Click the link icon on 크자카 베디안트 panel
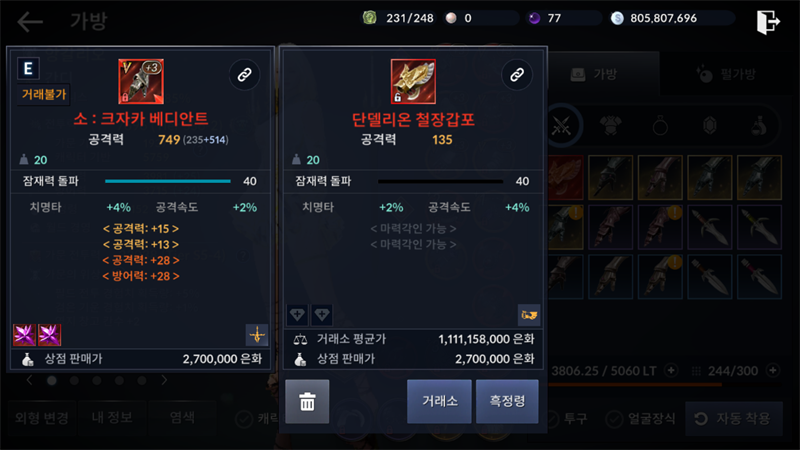 pyautogui.click(x=244, y=75)
